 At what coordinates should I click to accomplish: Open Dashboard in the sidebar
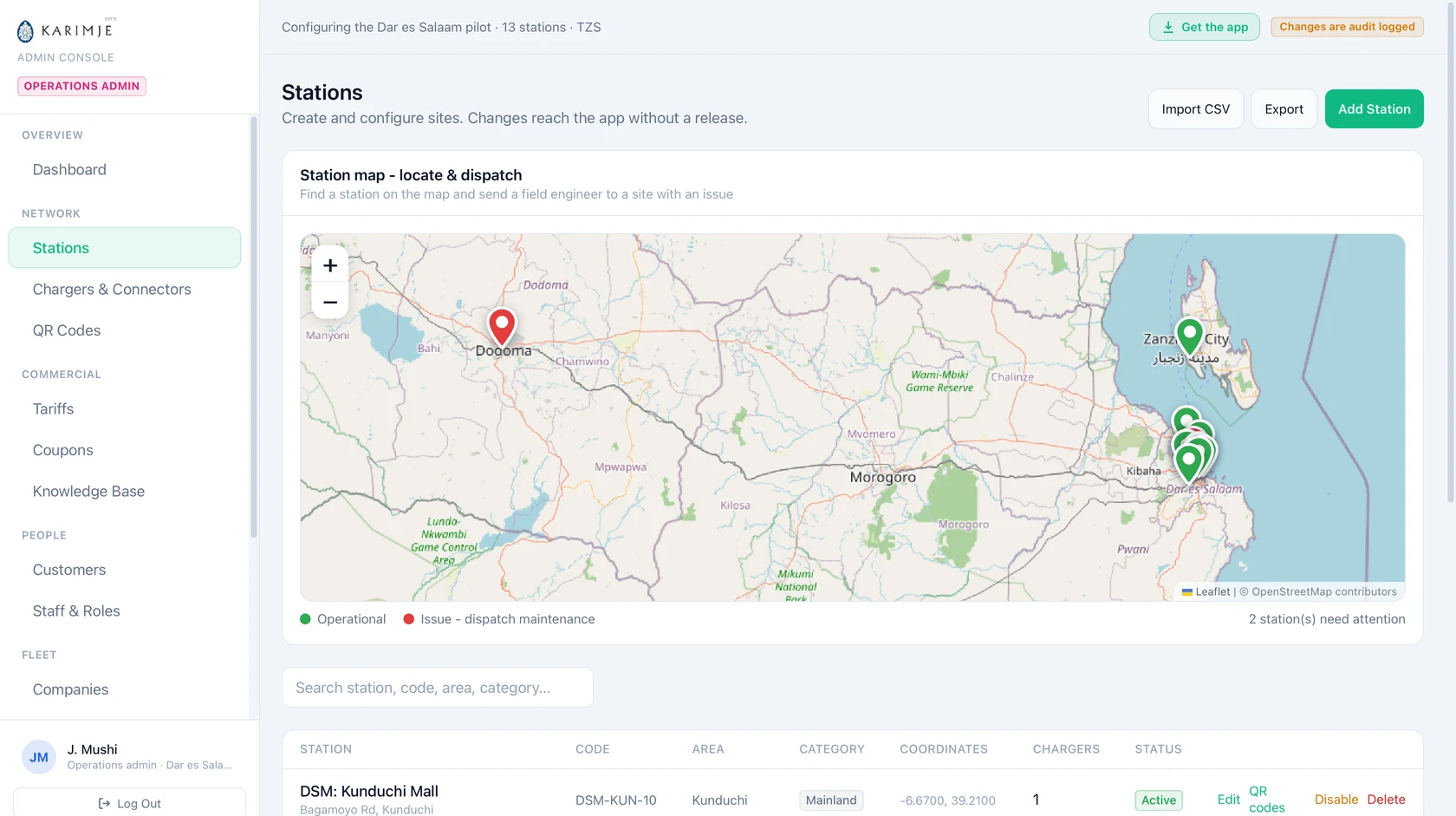125,170
